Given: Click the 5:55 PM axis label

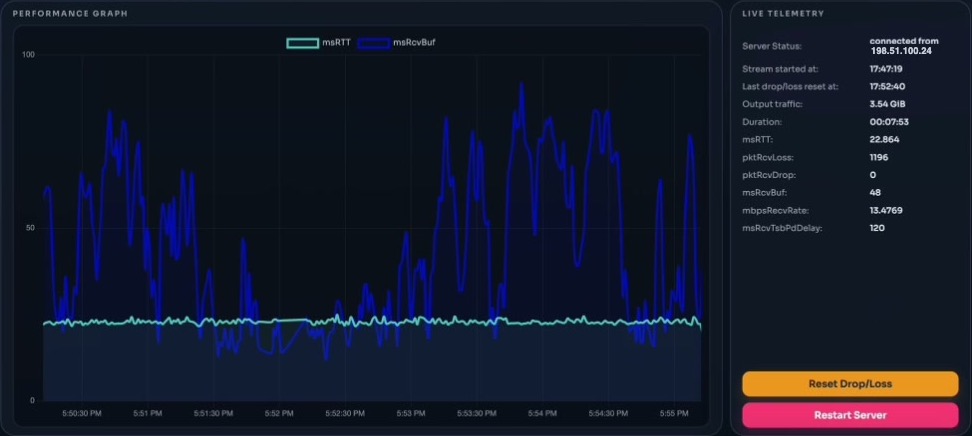Looking at the screenshot, I should click(x=674, y=413).
